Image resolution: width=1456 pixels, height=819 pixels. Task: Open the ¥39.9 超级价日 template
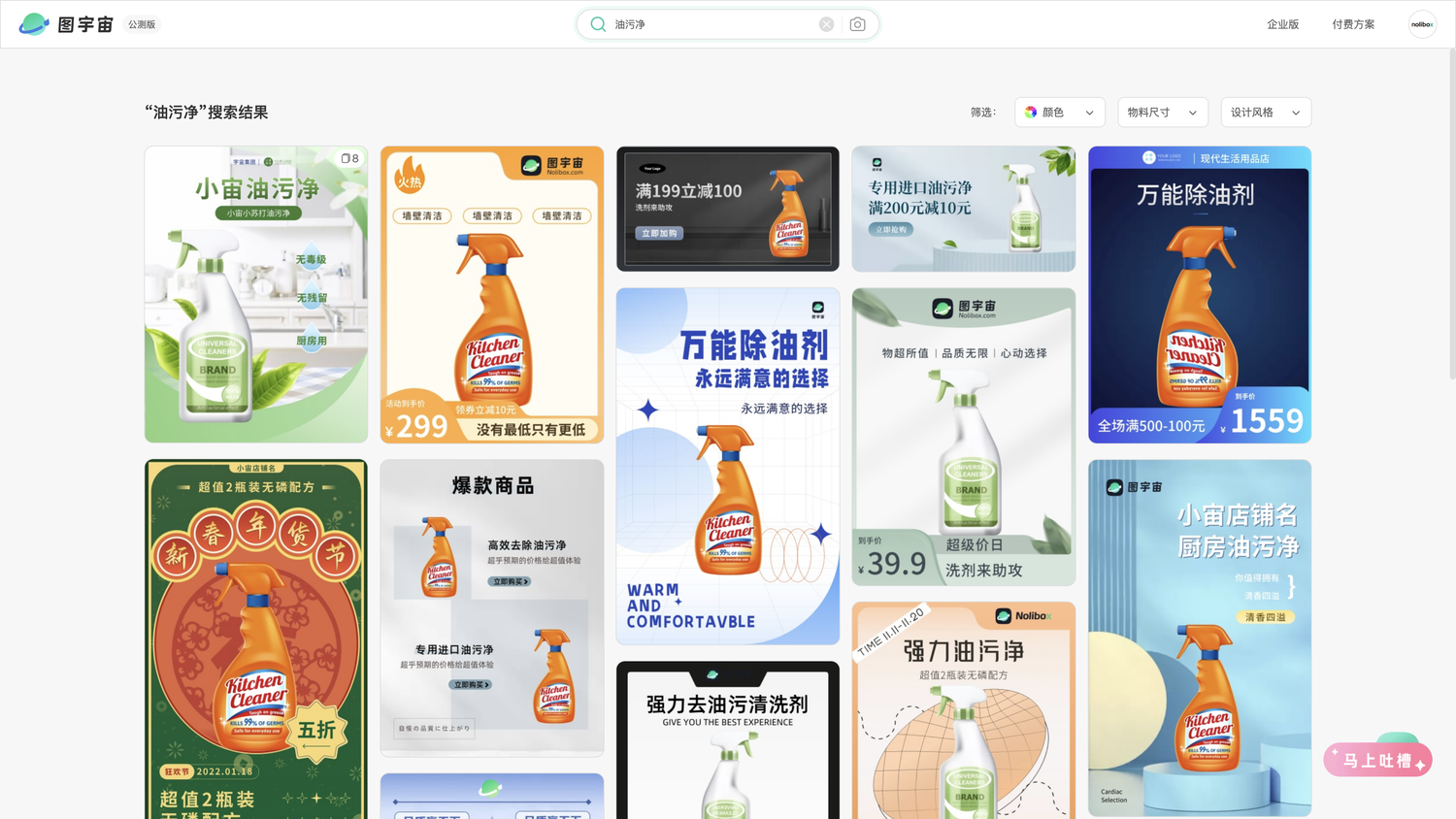(964, 437)
